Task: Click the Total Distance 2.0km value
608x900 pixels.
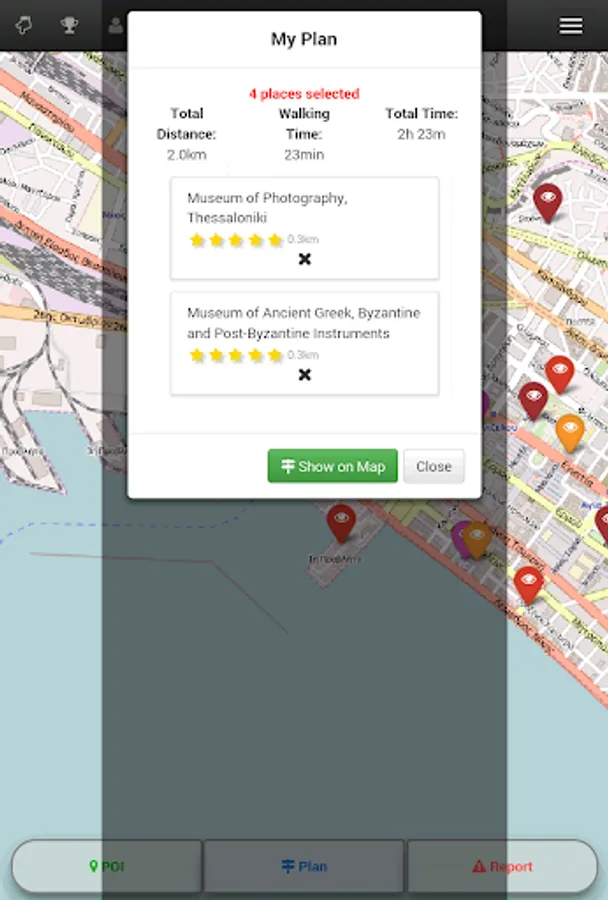Action: click(187, 154)
